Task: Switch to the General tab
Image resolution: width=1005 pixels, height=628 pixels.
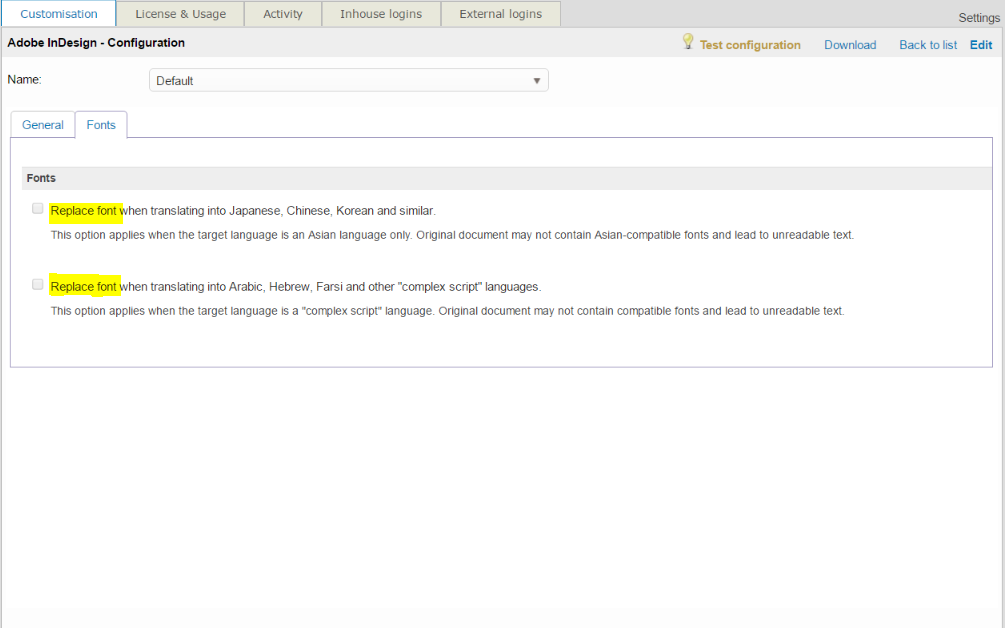Action: tap(43, 125)
